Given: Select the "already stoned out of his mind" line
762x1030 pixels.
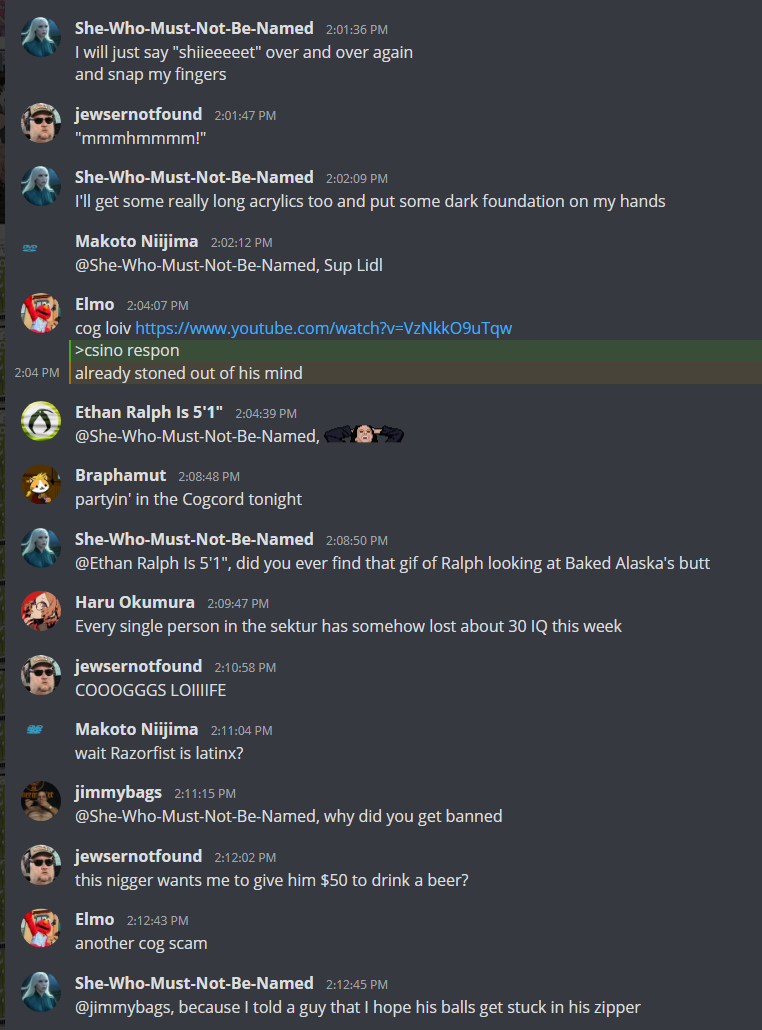Looking at the screenshot, I should tap(189, 373).
